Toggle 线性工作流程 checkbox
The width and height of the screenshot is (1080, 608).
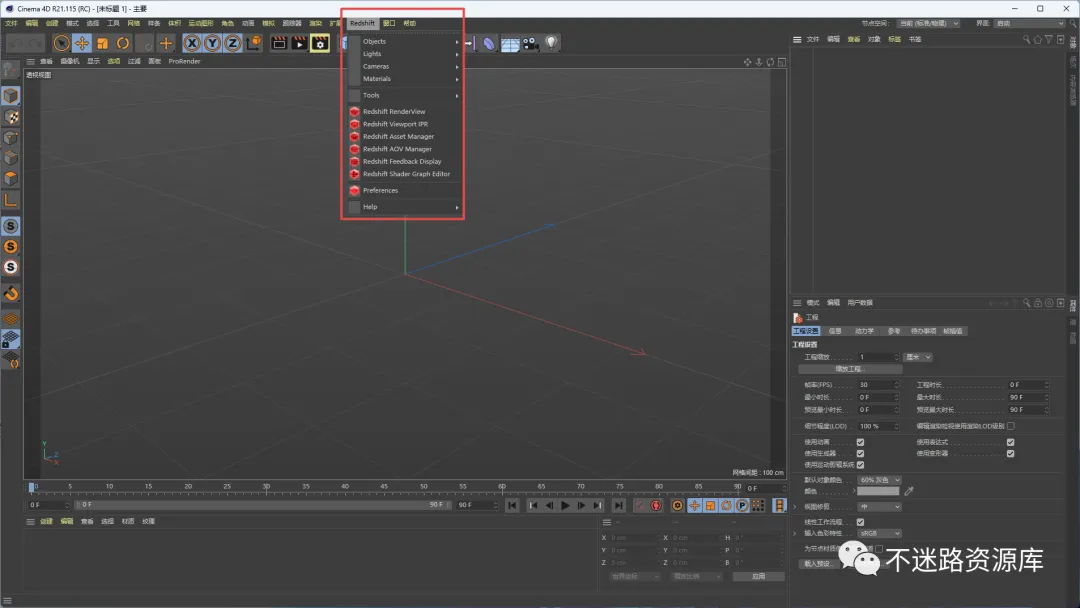(x=860, y=522)
